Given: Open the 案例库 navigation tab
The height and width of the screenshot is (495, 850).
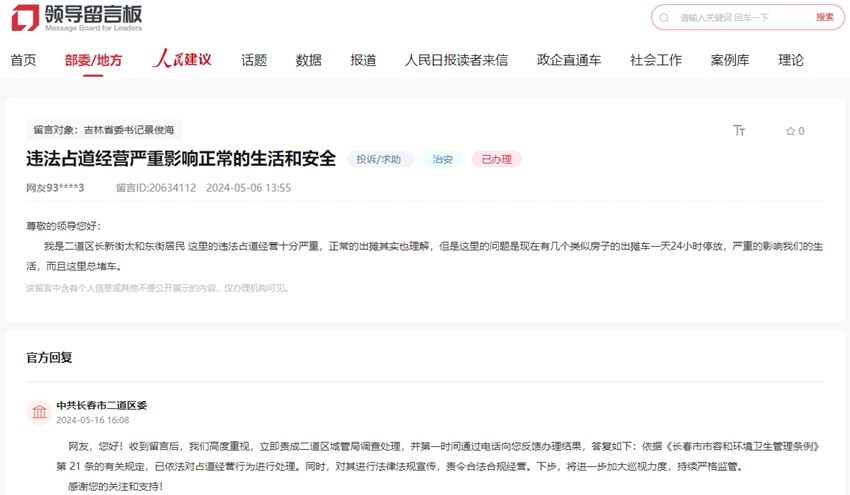Looking at the screenshot, I should click(x=730, y=60).
